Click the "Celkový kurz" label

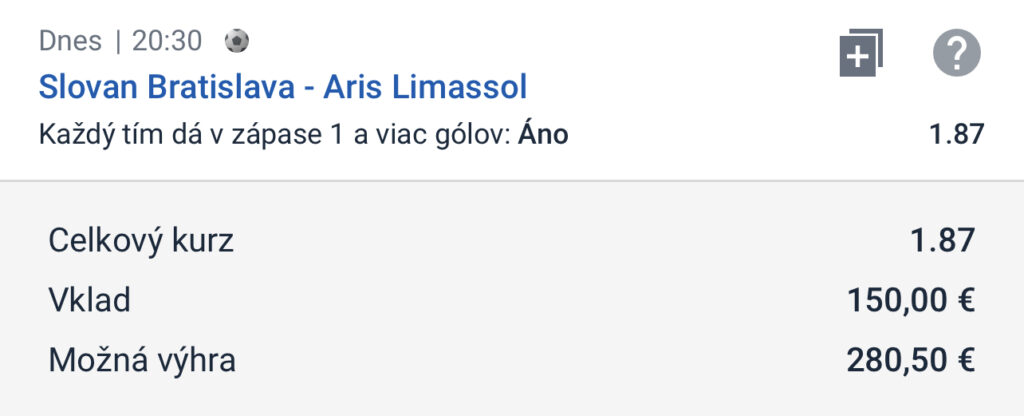pos(141,242)
